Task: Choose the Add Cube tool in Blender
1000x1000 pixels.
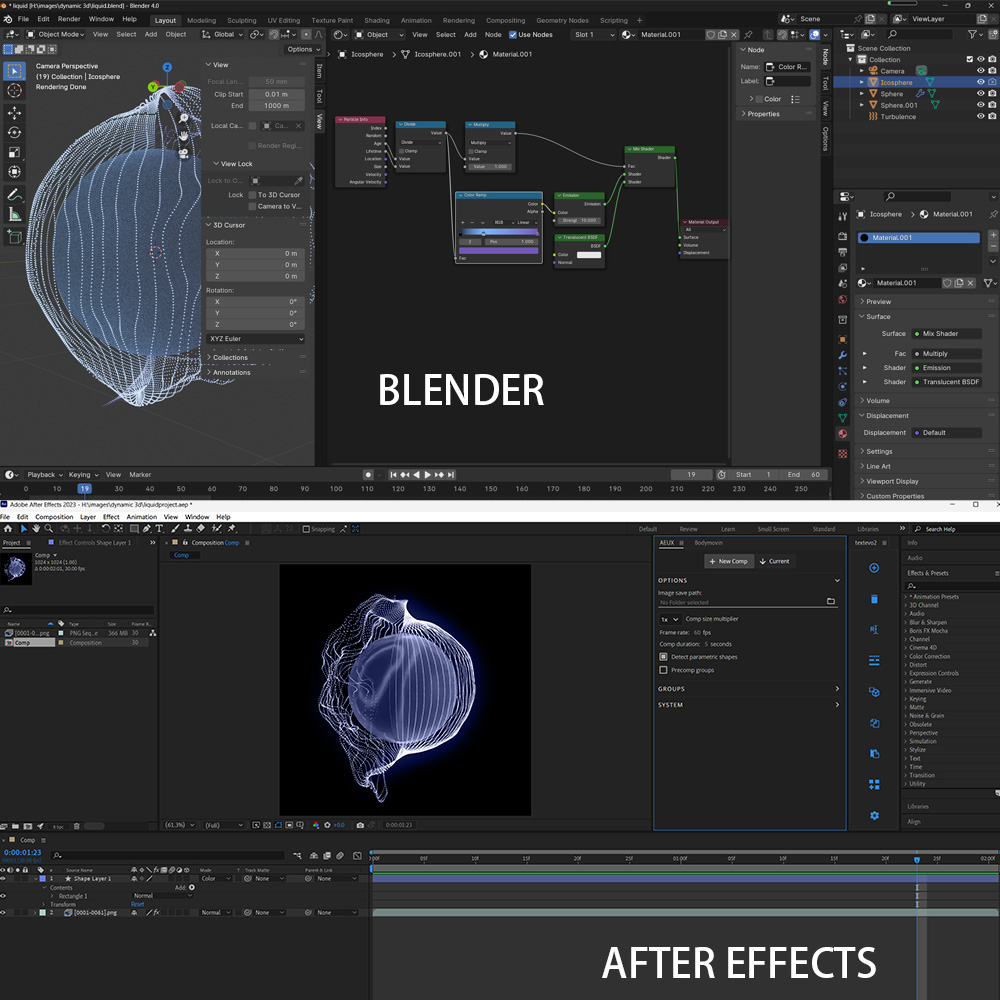Action: [14, 237]
